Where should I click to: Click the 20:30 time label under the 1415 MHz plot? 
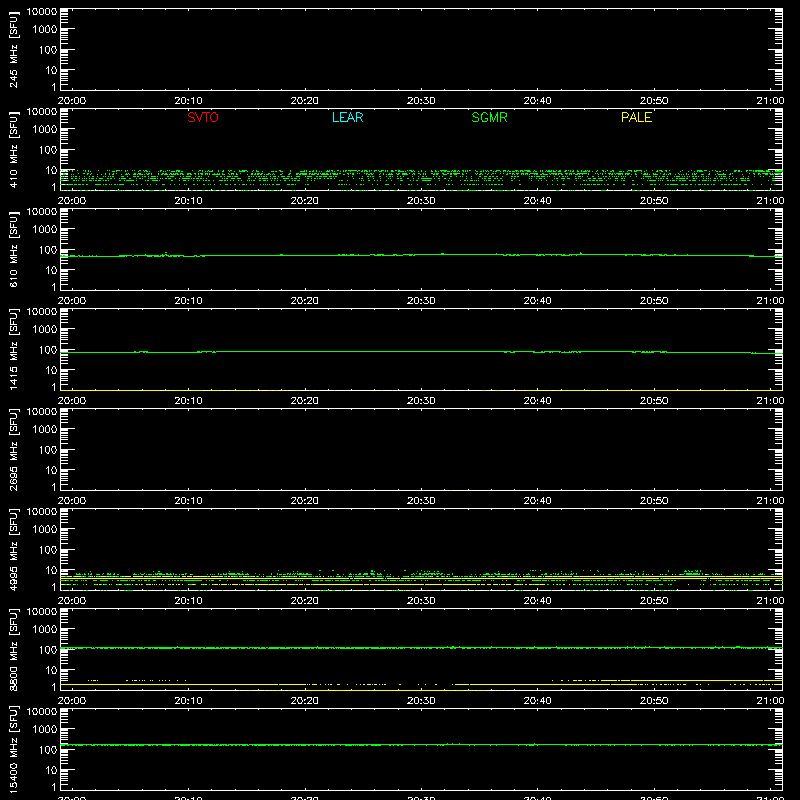click(421, 401)
